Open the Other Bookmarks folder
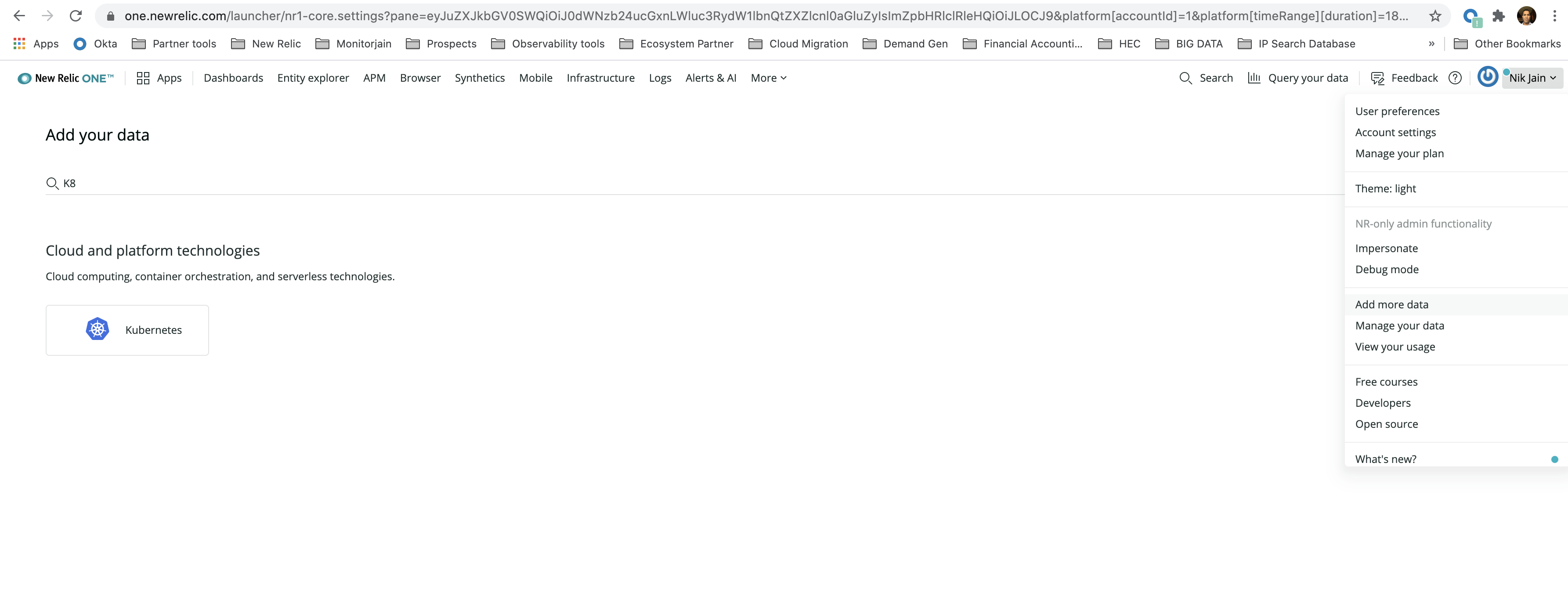Screen dimensions: 1568x600 tap(1507, 44)
